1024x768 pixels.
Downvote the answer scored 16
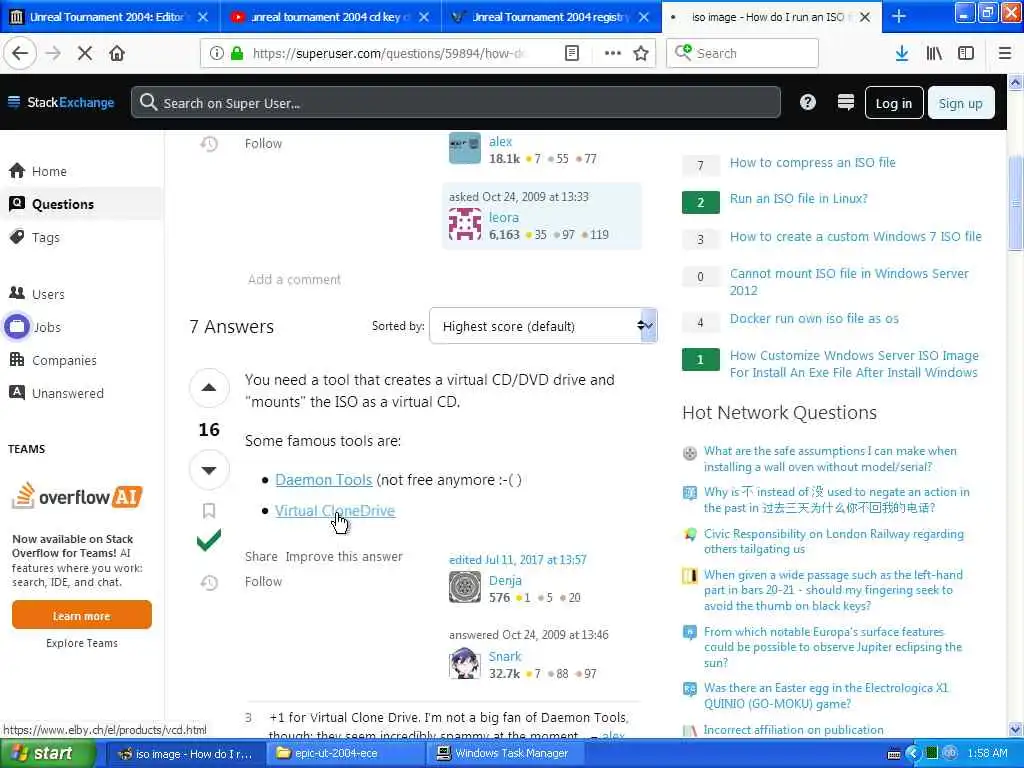(209, 470)
